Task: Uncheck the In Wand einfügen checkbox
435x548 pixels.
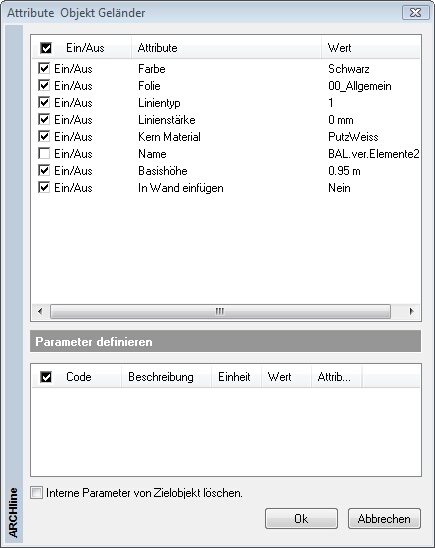Action: pyautogui.click(x=44, y=188)
